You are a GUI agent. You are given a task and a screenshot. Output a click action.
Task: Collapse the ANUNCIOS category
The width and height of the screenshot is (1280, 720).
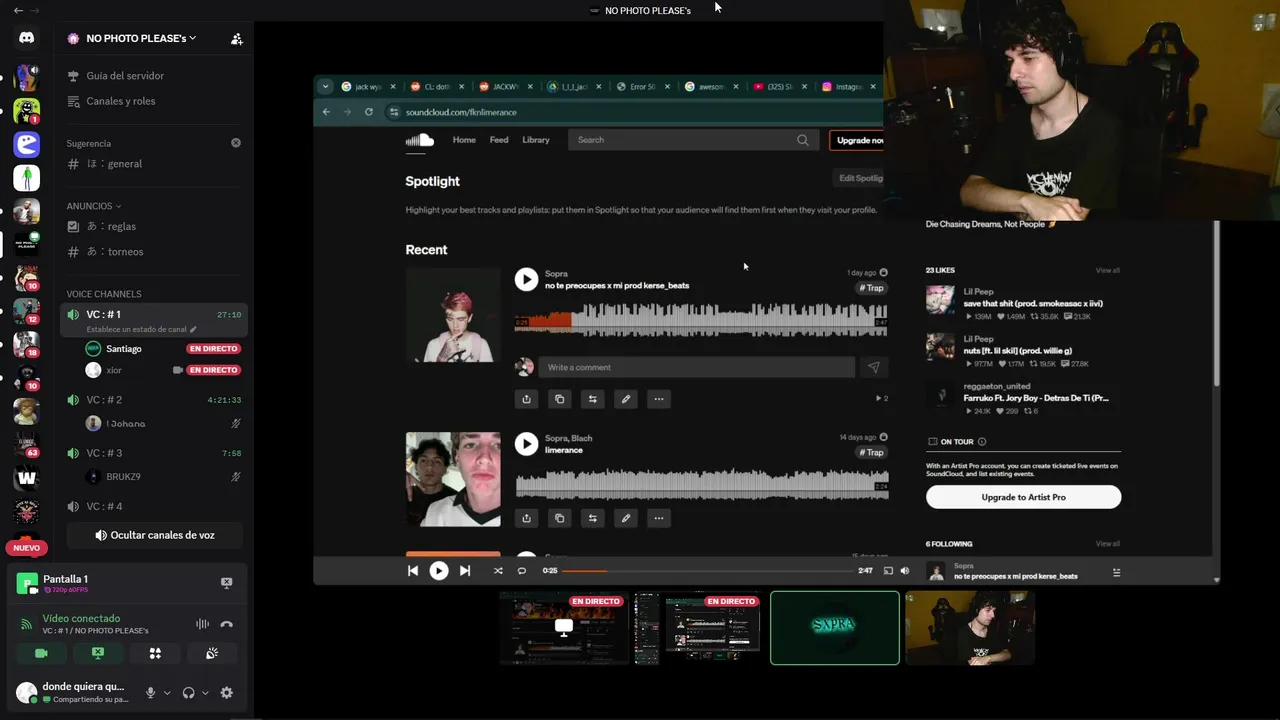pyautogui.click(x=93, y=206)
